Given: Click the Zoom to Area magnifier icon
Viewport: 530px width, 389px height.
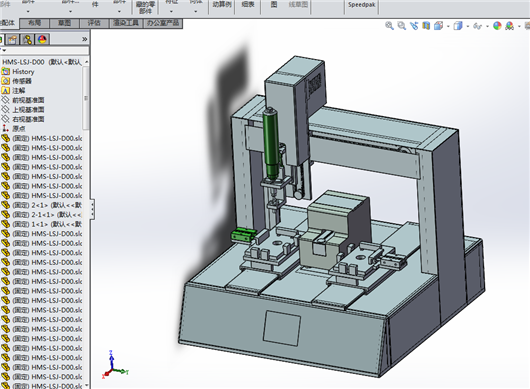Looking at the screenshot, I should 402,26.
